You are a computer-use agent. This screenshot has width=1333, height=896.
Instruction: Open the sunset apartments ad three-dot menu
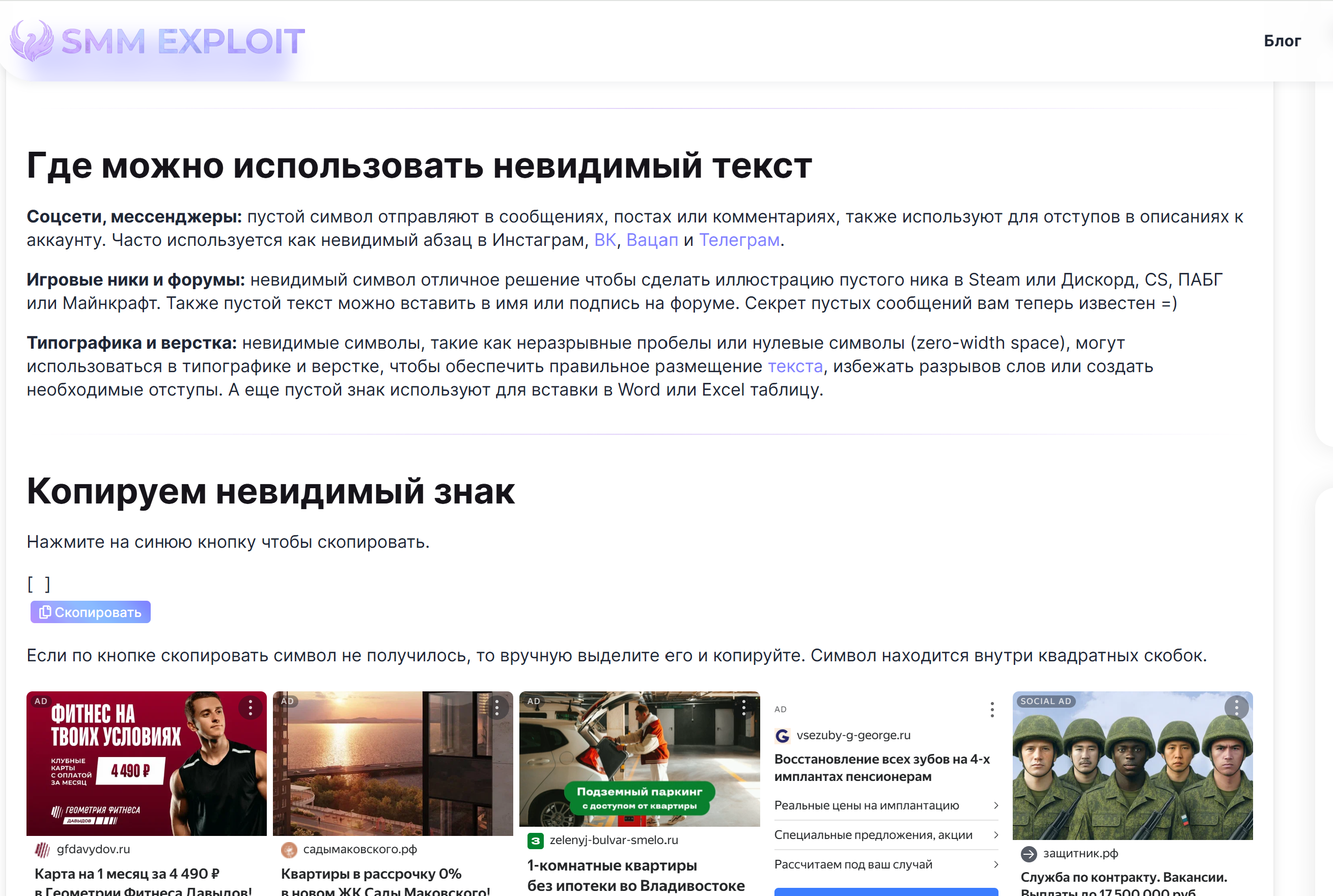pos(497,708)
